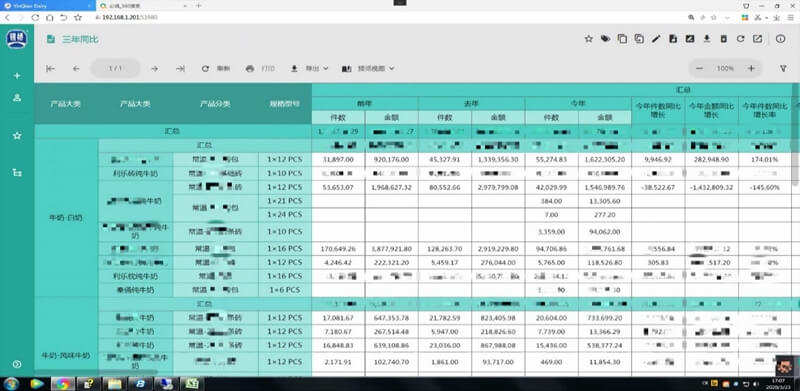This screenshot has height=391, width=800.
Task: Click the specification model column header
Action: pyautogui.click(x=285, y=104)
